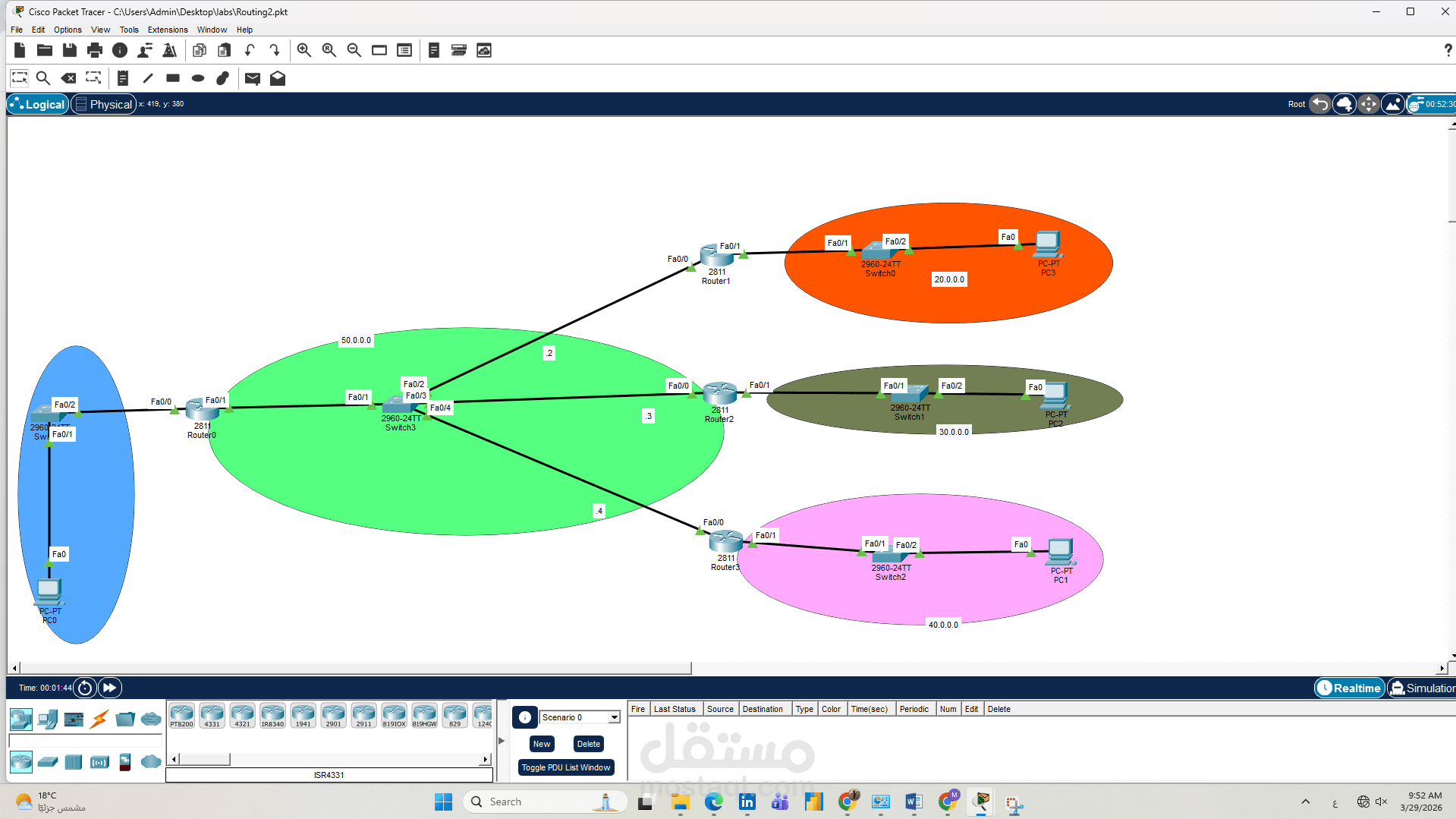
Task: Select the Network Devices category icon
Action: (20, 719)
